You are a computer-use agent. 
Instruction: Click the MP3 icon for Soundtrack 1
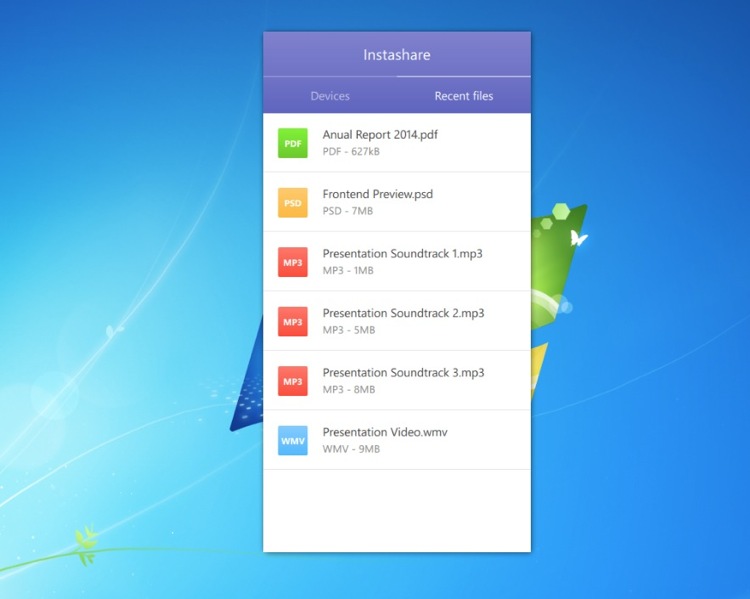coord(293,262)
